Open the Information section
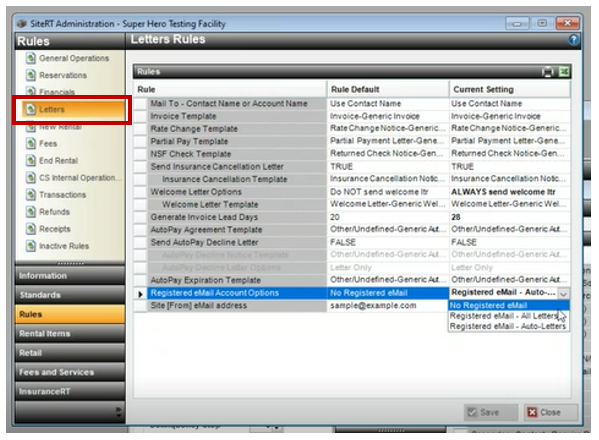This screenshot has height=440, width=599. click(70, 276)
